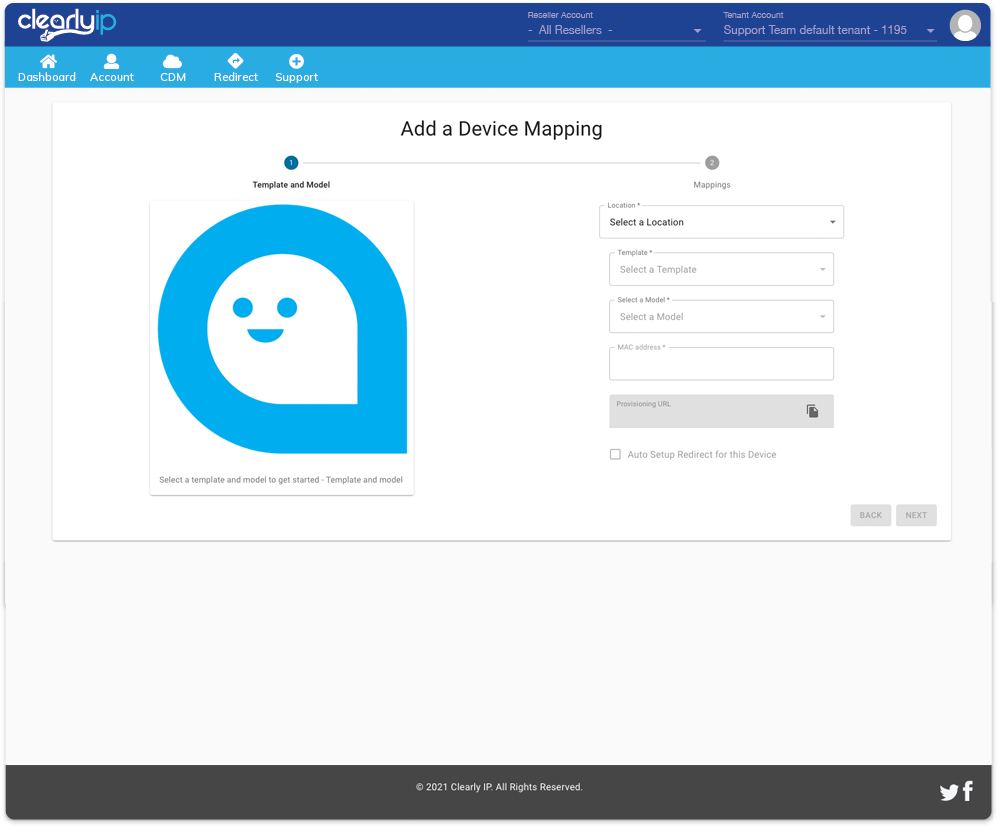The image size is (1000, 834).
Task: Expand the Select a Template dropdown
Action: [x=721, y=270]
